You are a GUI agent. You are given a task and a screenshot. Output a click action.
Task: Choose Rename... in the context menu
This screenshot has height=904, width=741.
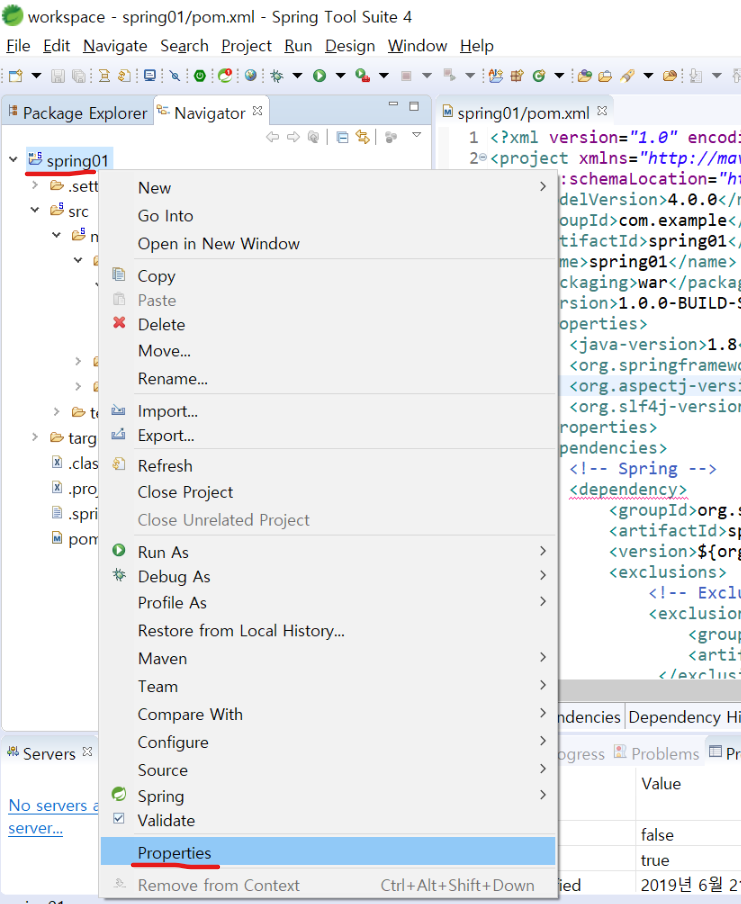point(328,378)
